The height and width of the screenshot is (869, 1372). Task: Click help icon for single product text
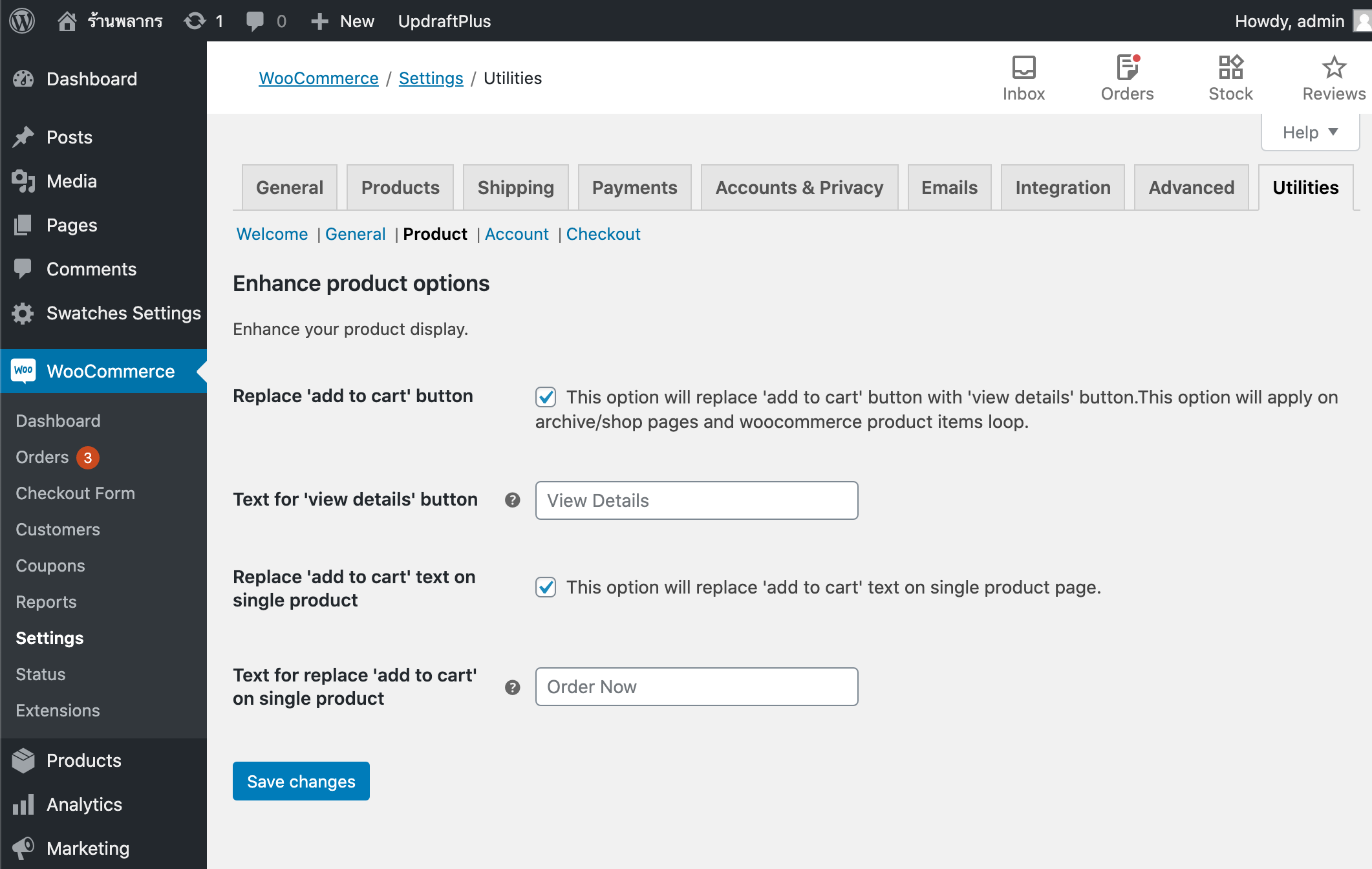click(513, 687)
